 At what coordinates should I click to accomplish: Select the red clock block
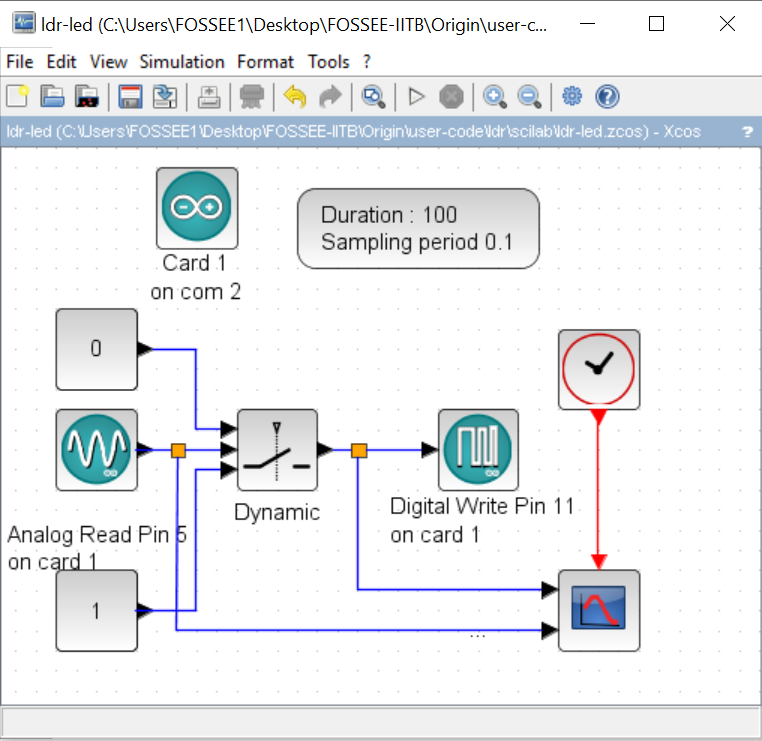click(x=598, y=370)
